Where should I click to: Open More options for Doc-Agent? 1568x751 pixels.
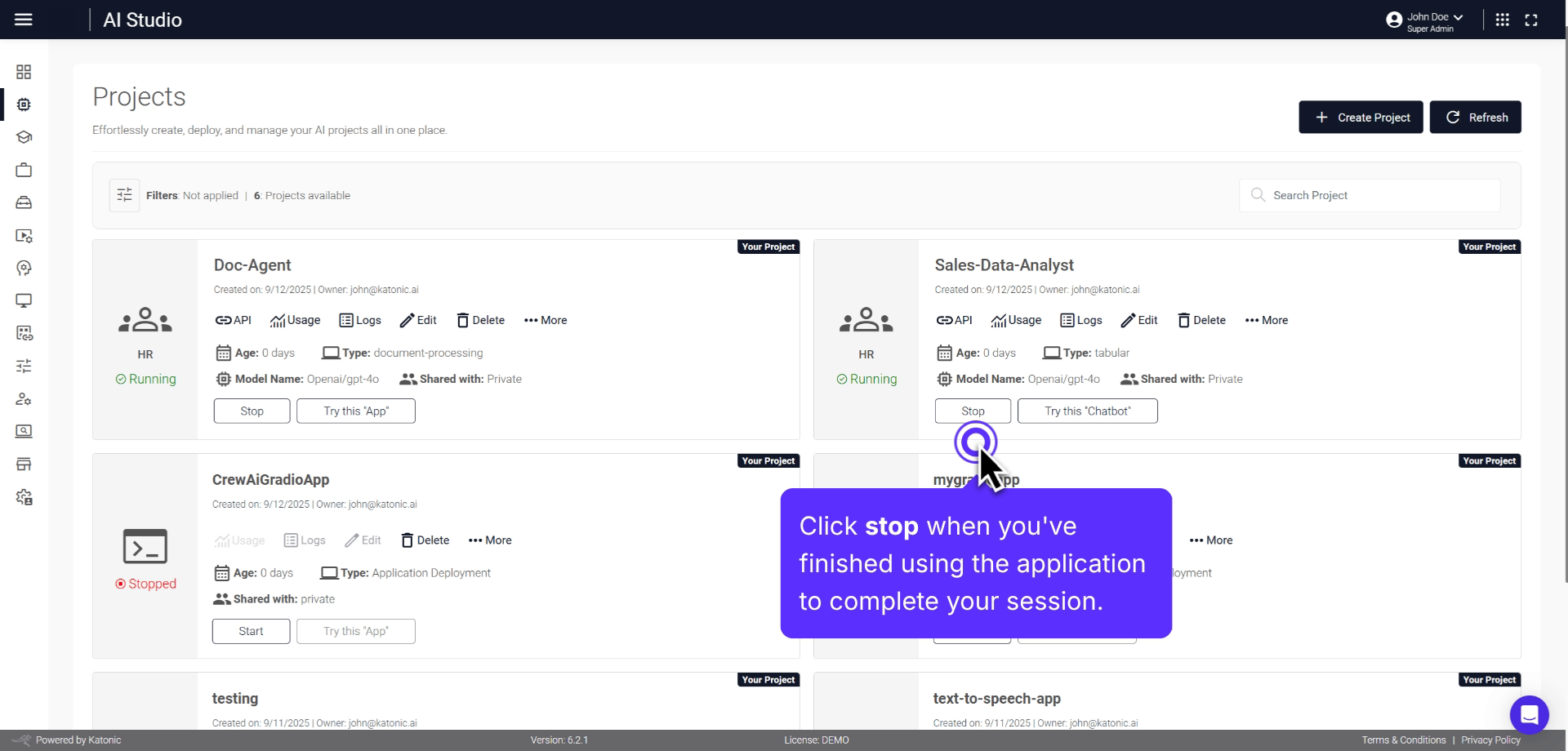(x=545, y=320)
